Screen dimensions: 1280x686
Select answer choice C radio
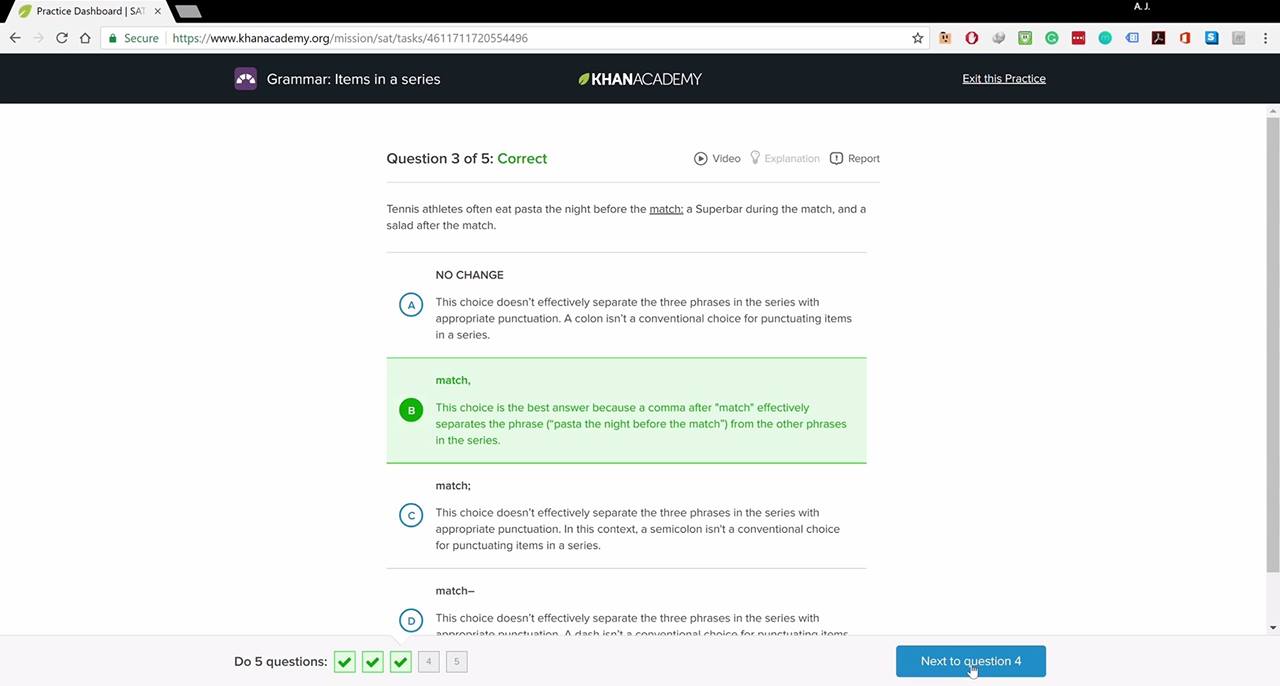(411, 515)
